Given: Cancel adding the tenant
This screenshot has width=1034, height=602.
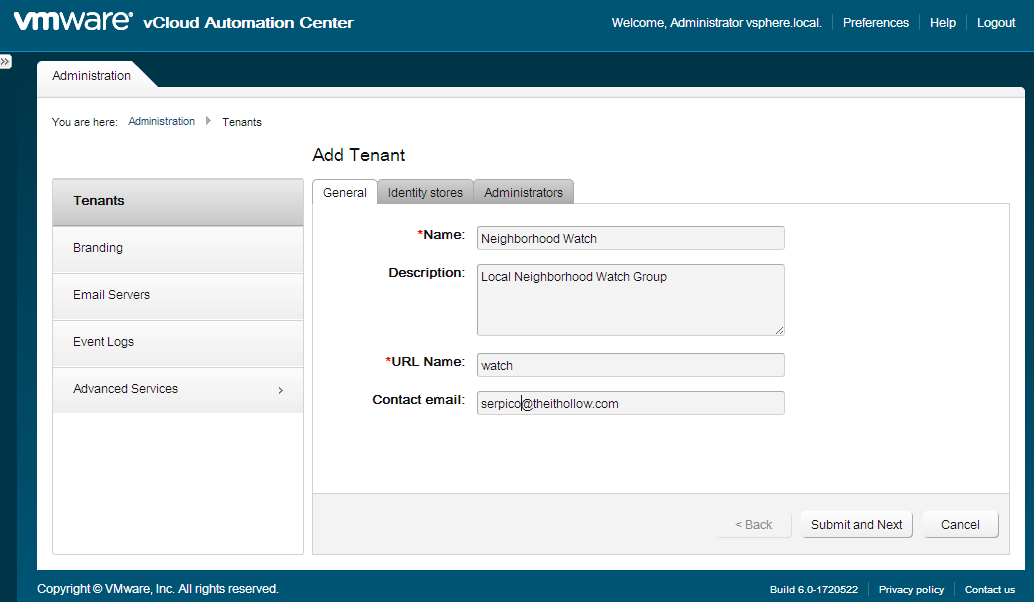Looking at the screenshot, I should [959, 525].
